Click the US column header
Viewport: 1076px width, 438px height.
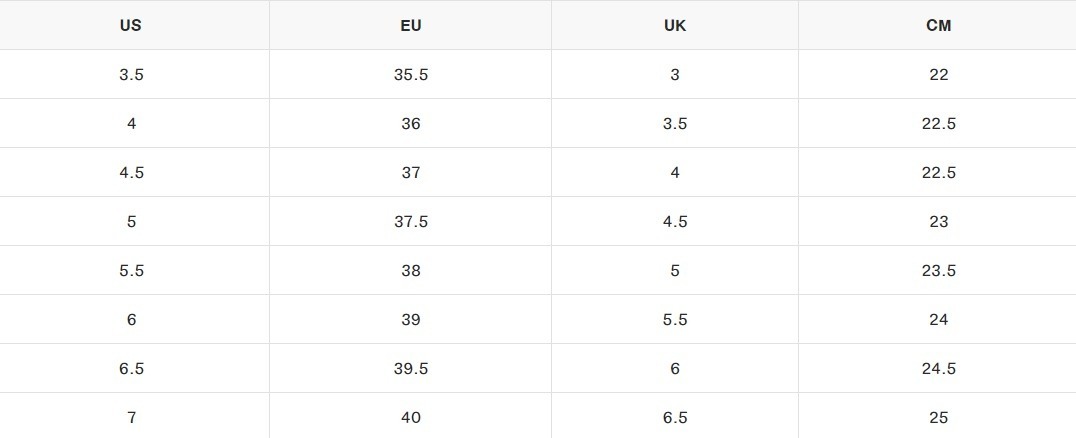point(131,26)
